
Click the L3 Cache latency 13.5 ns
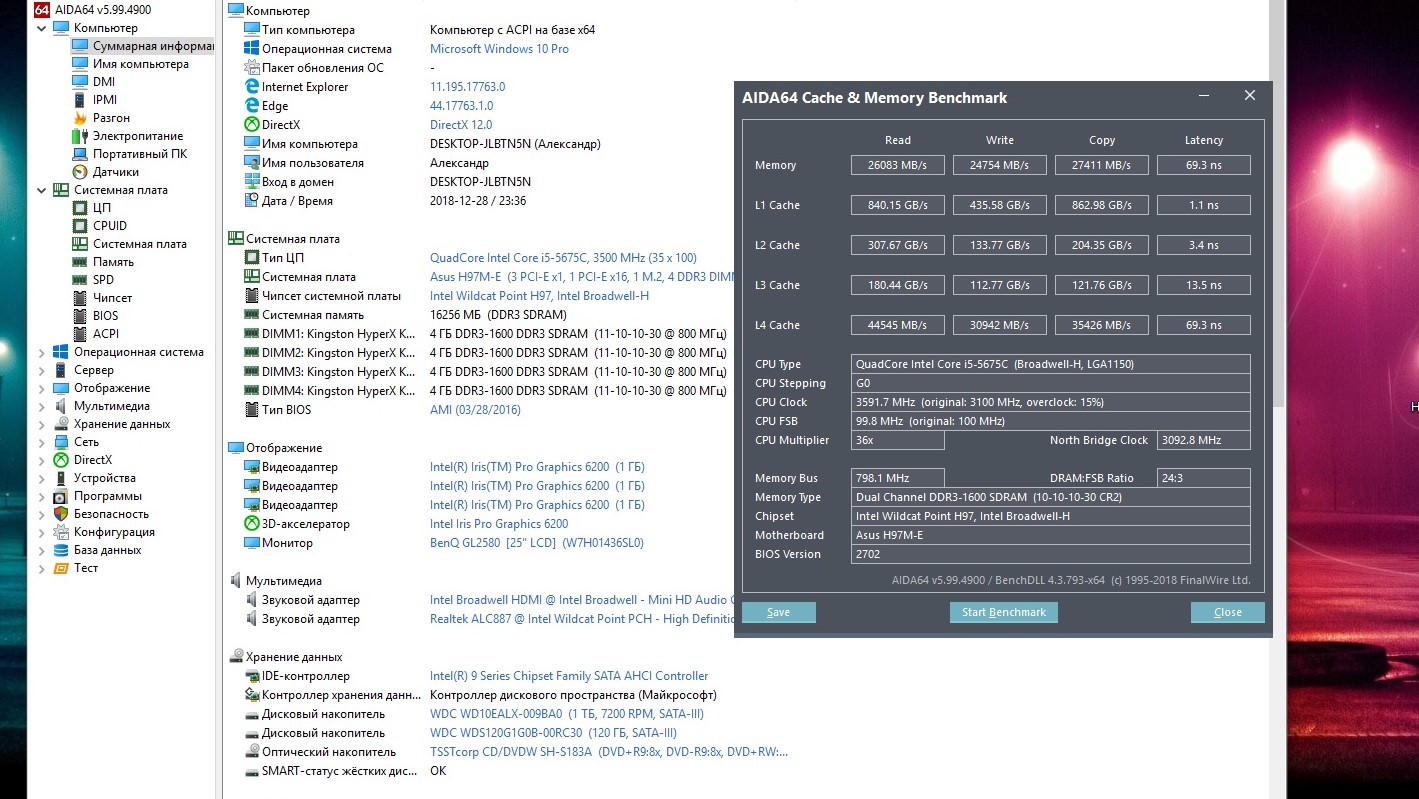pos(1203,285)
